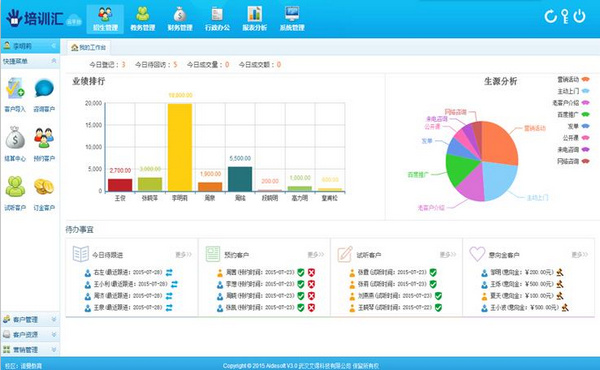Collapse the 快捷菜单 section chevron
Viewport: 600px width, 370px height.
[x=54, y=61]
